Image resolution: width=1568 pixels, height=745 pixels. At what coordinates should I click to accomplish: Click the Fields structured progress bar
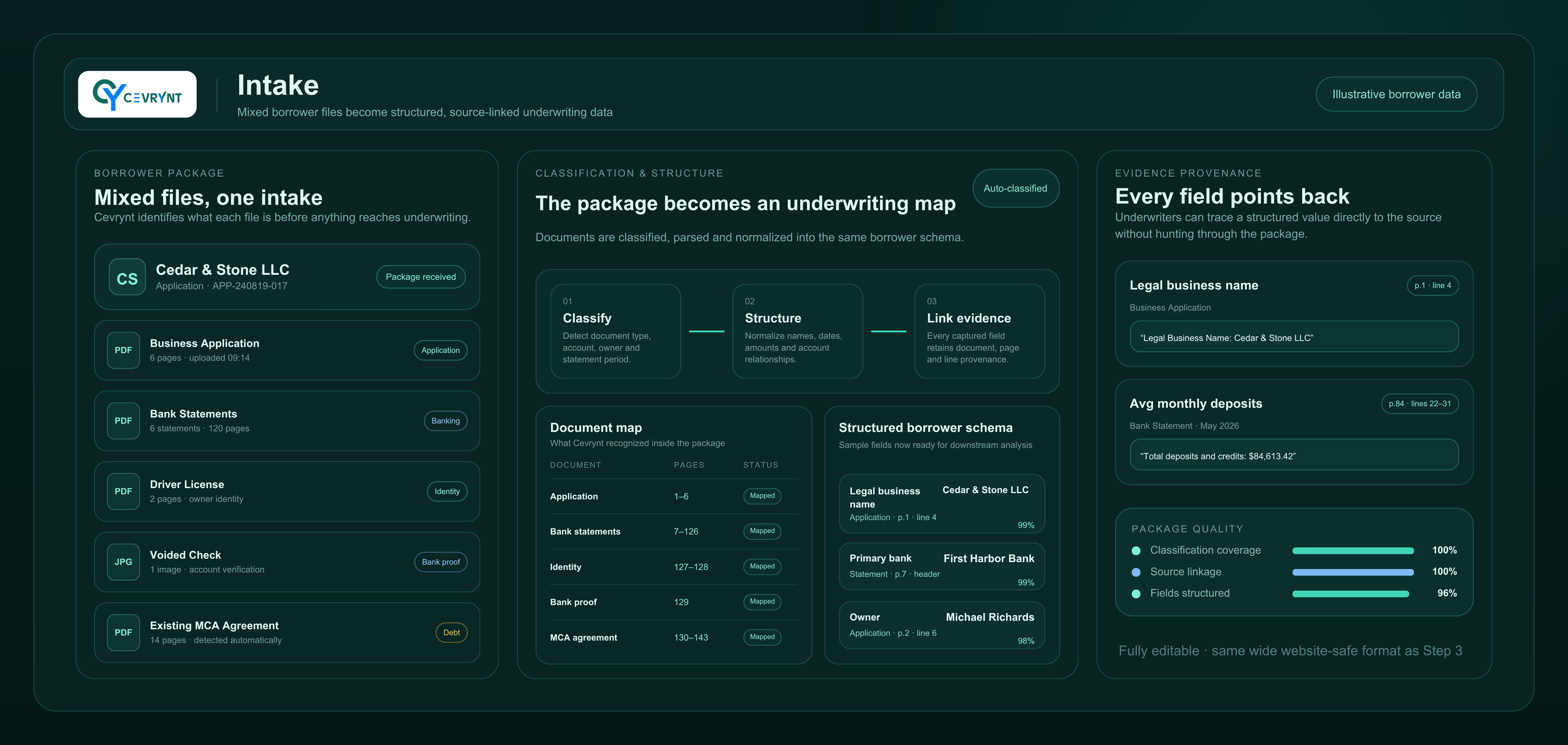click(x=1351, y=594)
